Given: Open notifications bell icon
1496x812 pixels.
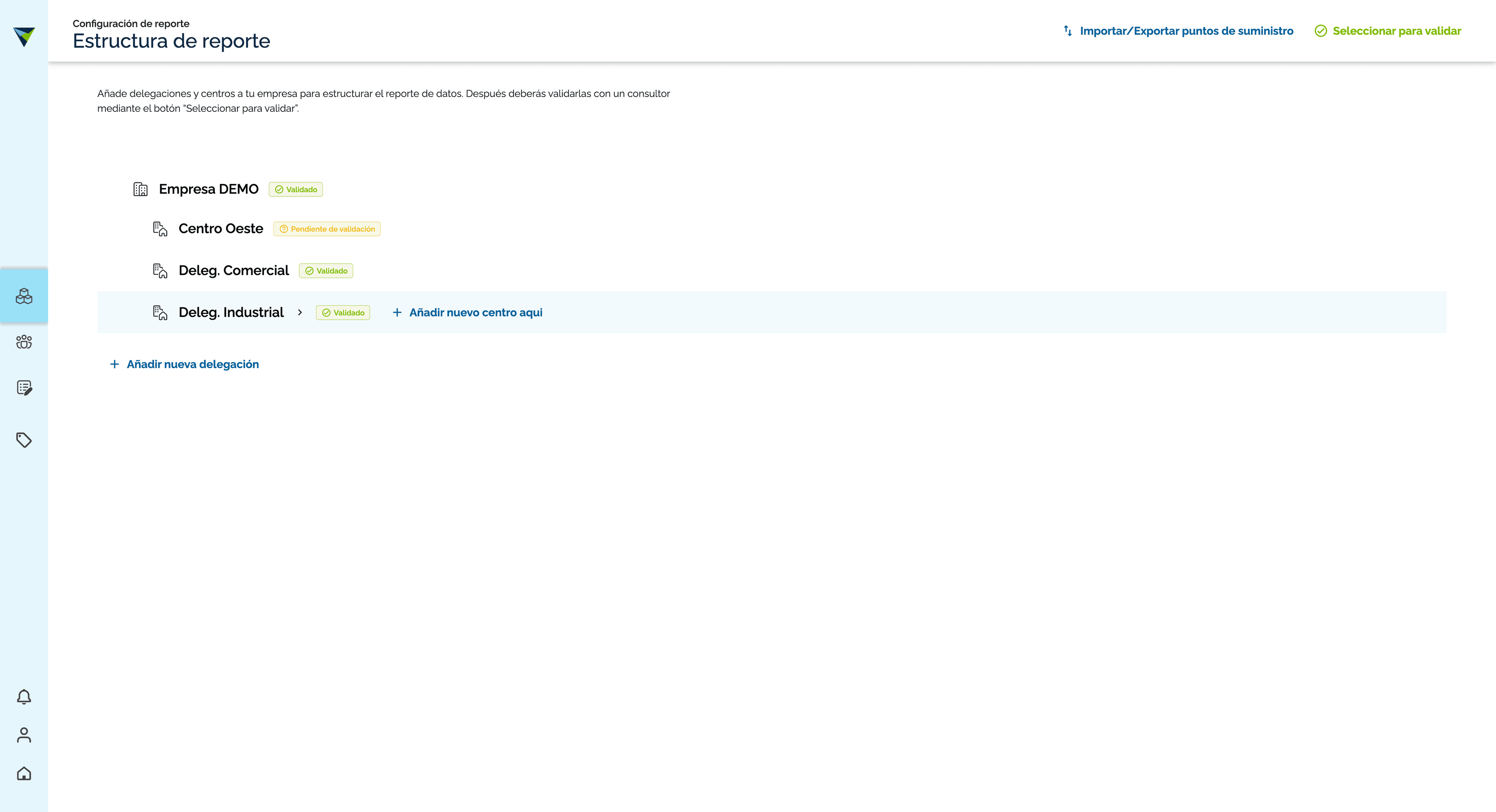Looking at the screenshot, I should [x=24, y=696].
